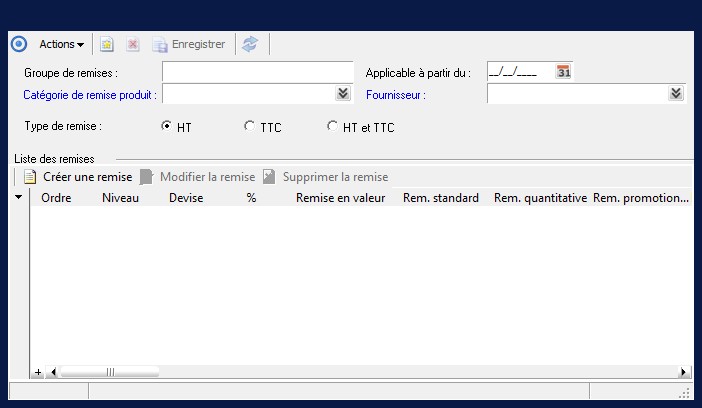Open the Actions dropdown menu

(61, 44)
